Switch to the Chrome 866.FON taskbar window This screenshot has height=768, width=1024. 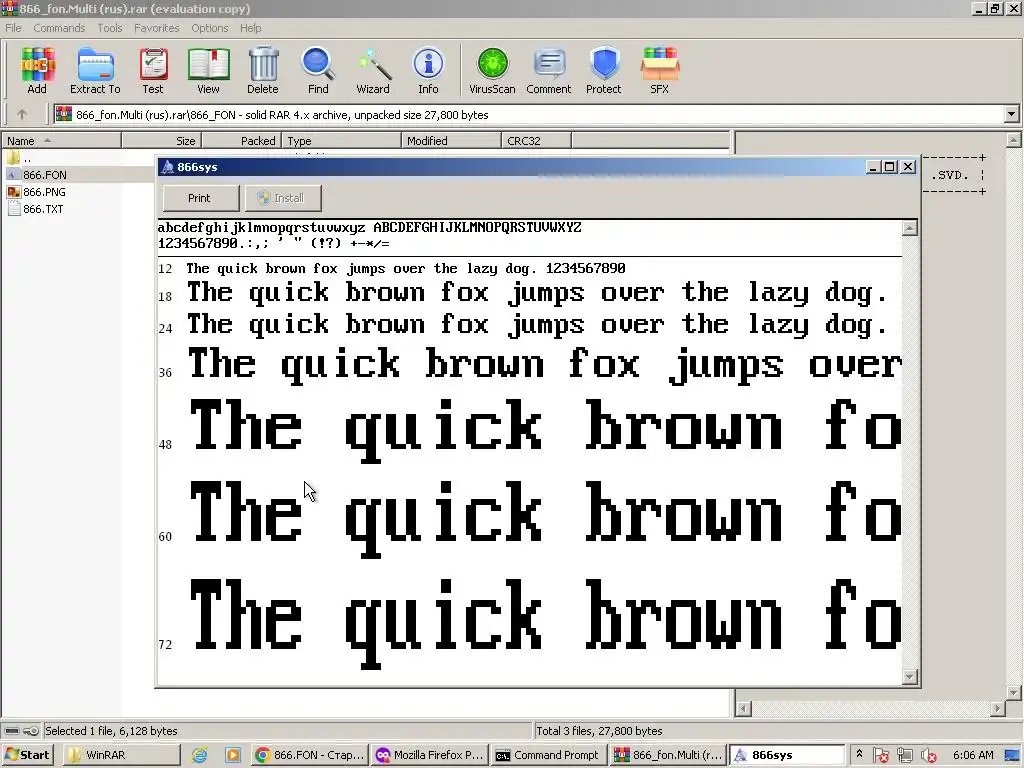coord(310,755)
